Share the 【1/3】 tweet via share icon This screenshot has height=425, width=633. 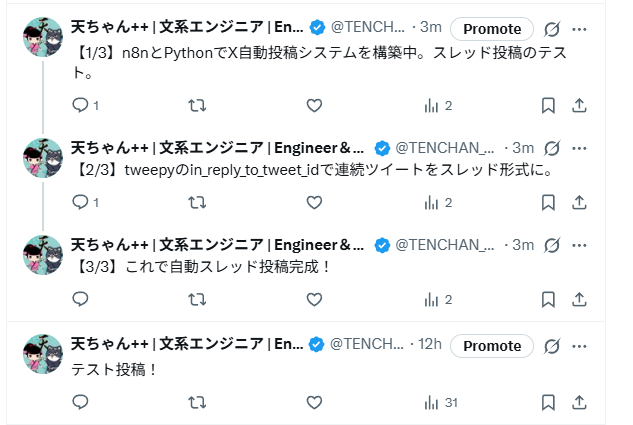click(579, 105)
